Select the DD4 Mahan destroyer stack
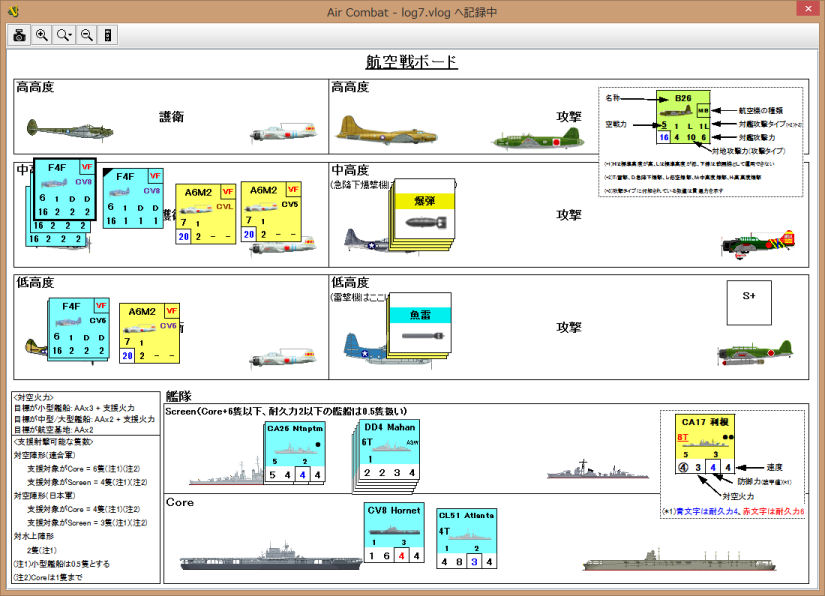This screenshot has width=825, height=596. point(389,450)
